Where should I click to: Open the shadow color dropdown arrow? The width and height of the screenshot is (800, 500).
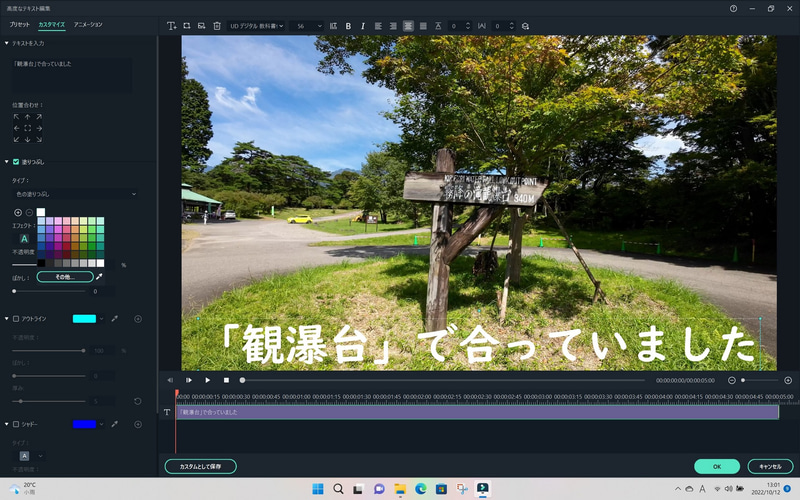coord(102,424)
